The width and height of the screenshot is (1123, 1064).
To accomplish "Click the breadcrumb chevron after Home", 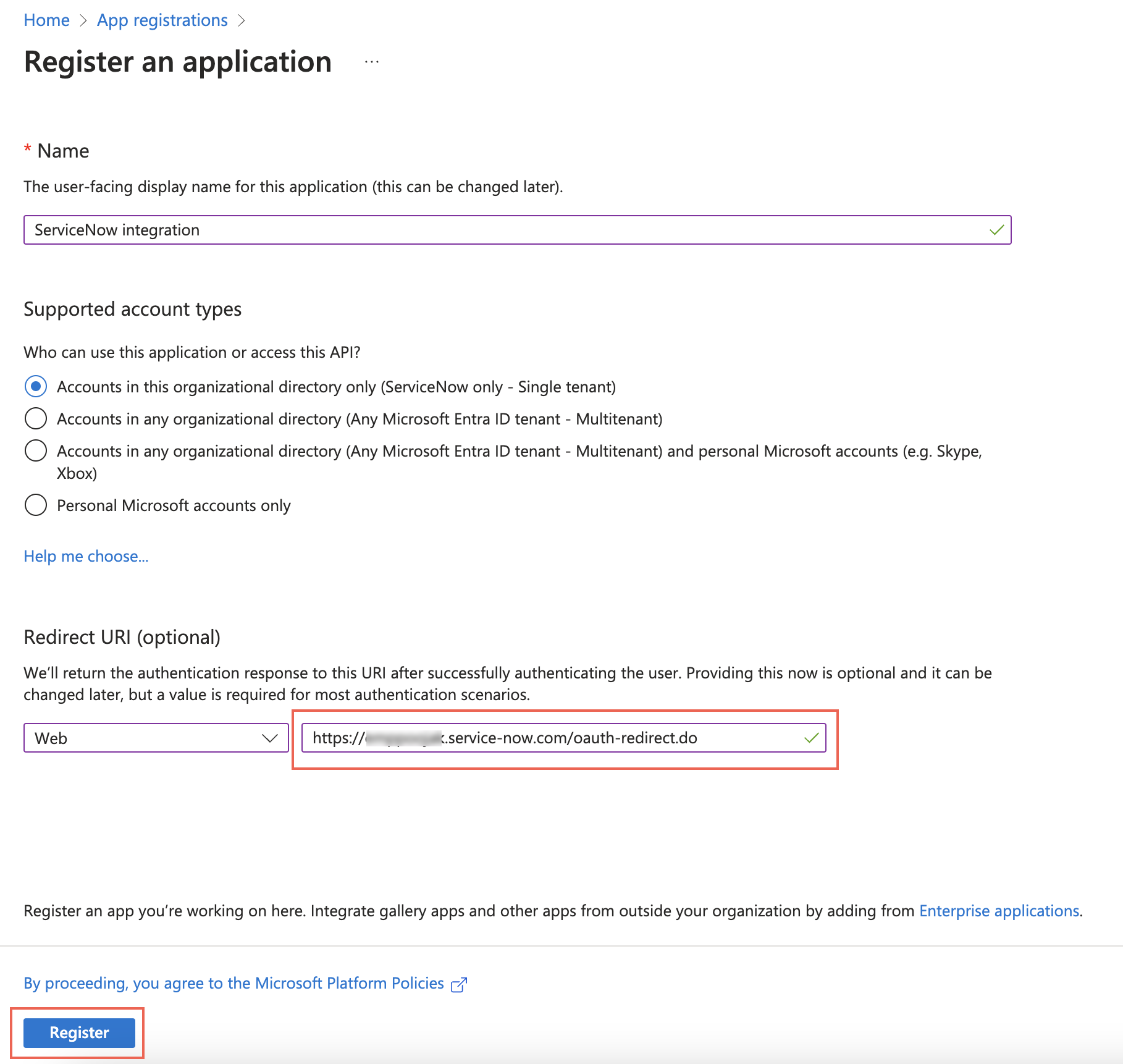I will tap(83, 20).
